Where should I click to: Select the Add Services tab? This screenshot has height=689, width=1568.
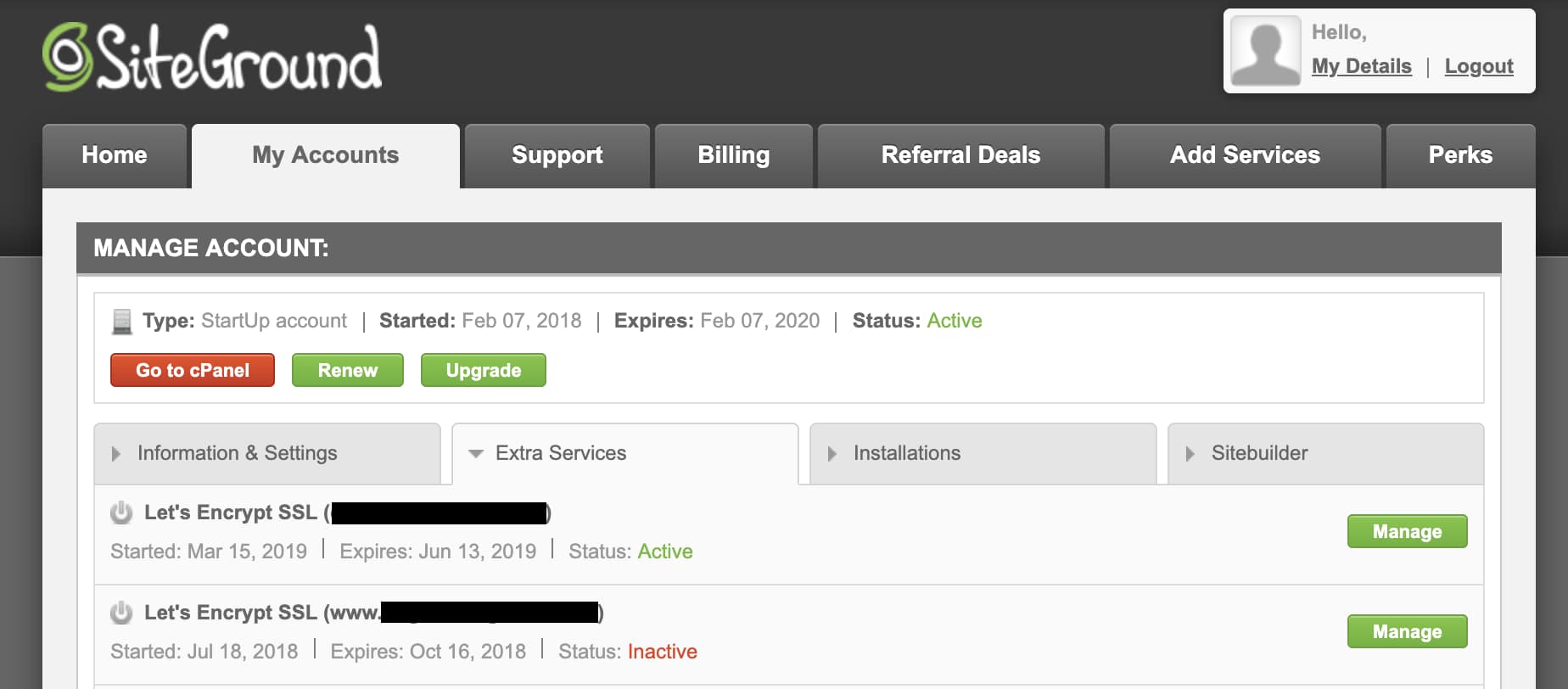1245,155
